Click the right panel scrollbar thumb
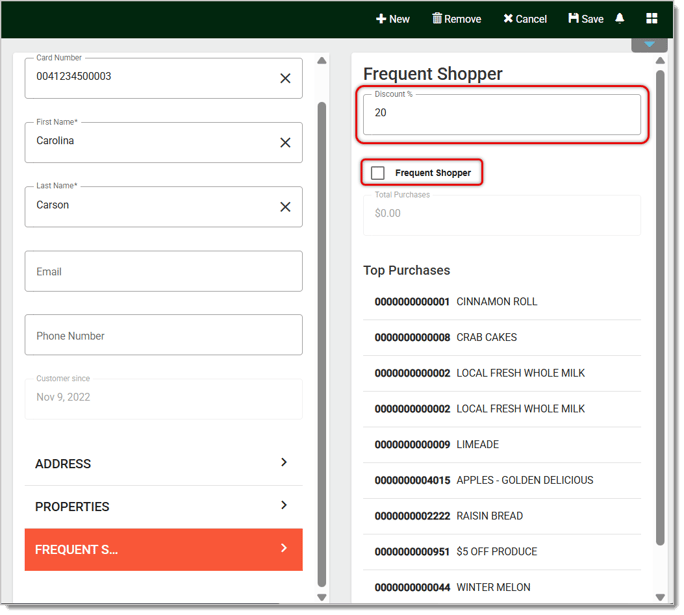Viewport: 684px width, 615px height. (x=660, y=308)
